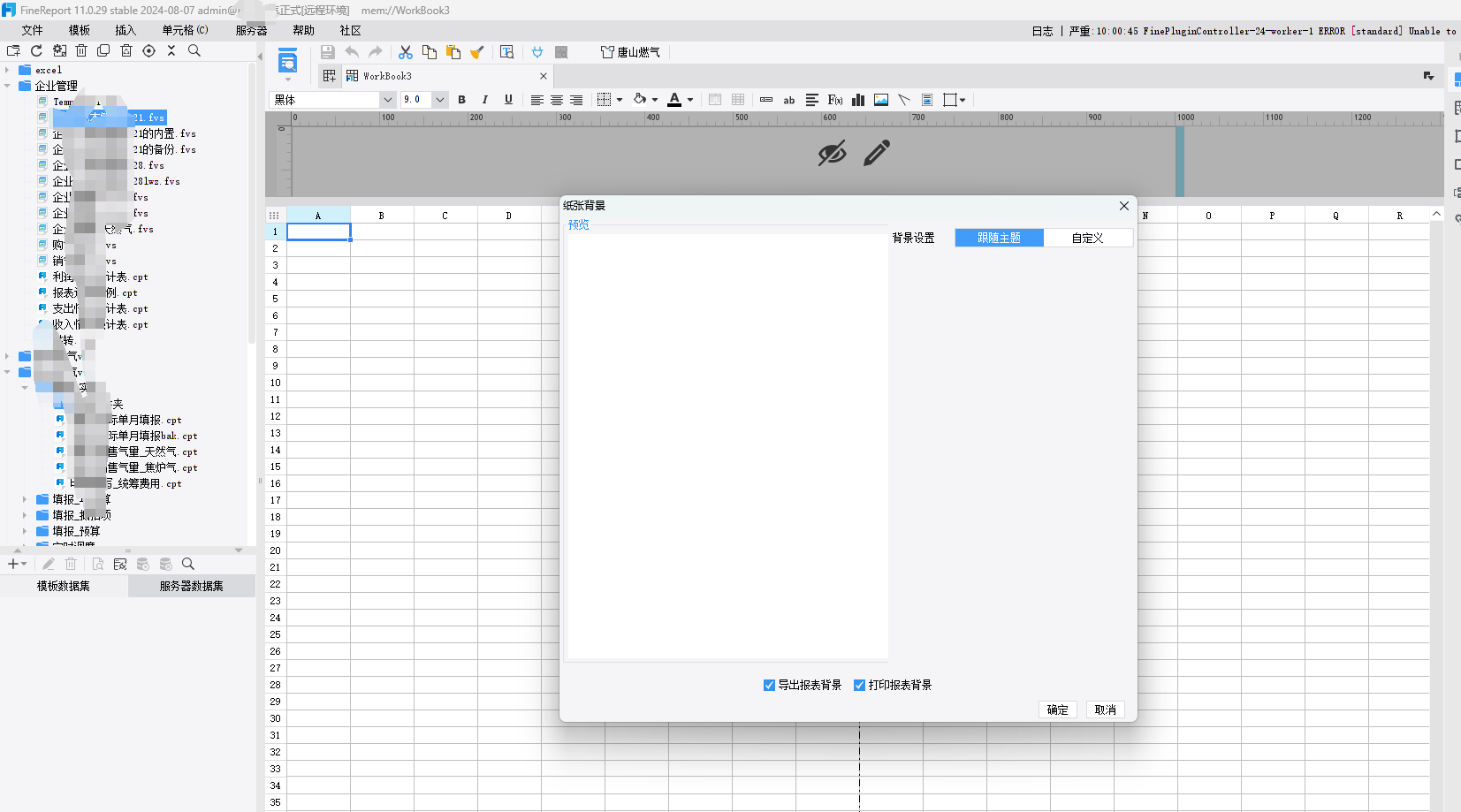Screen dimensions: 1461x812
Task: Click the insert sub-report icon
Action: click(927, 100)
